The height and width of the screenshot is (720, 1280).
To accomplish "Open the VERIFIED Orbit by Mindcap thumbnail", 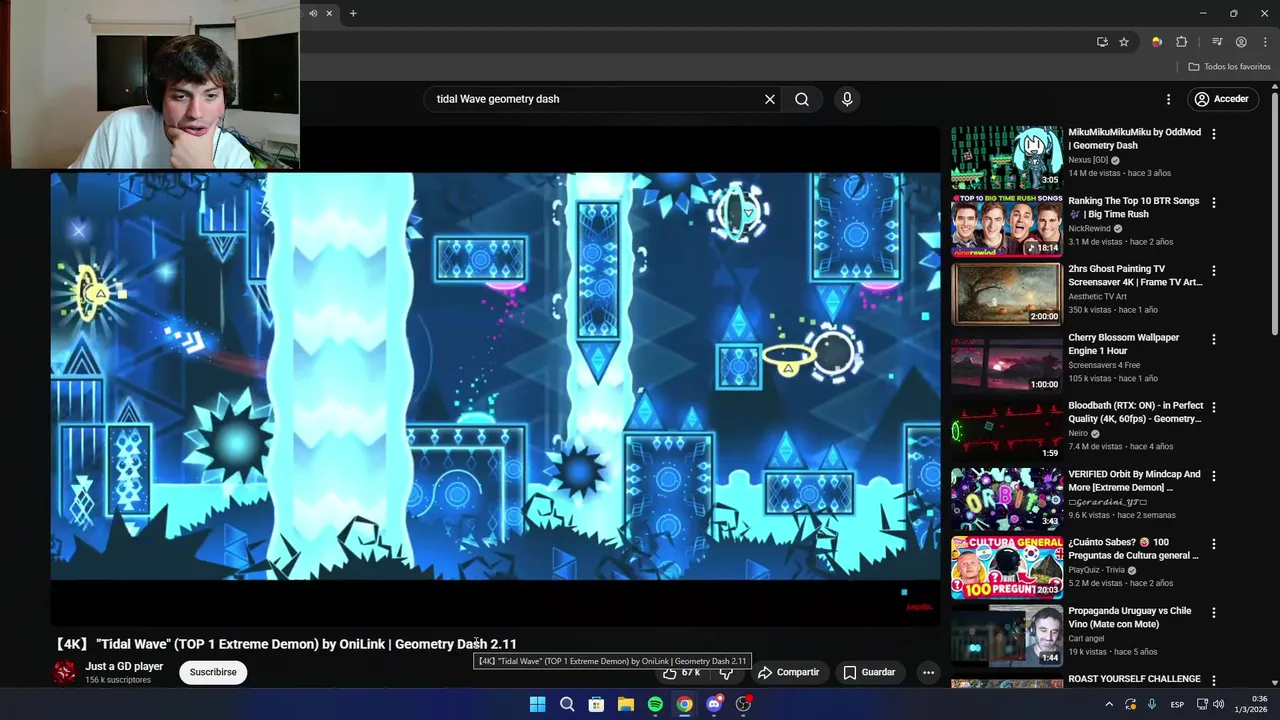I will (1006, 499).
